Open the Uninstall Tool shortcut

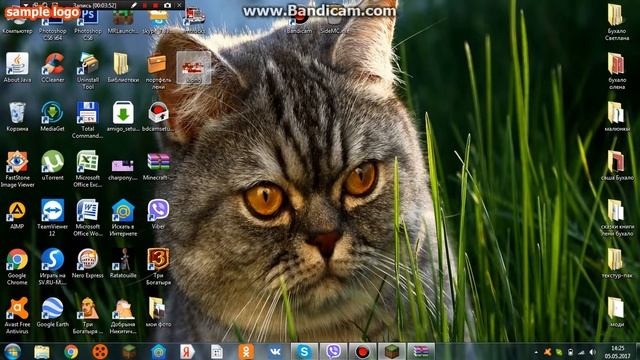point(88,71)
